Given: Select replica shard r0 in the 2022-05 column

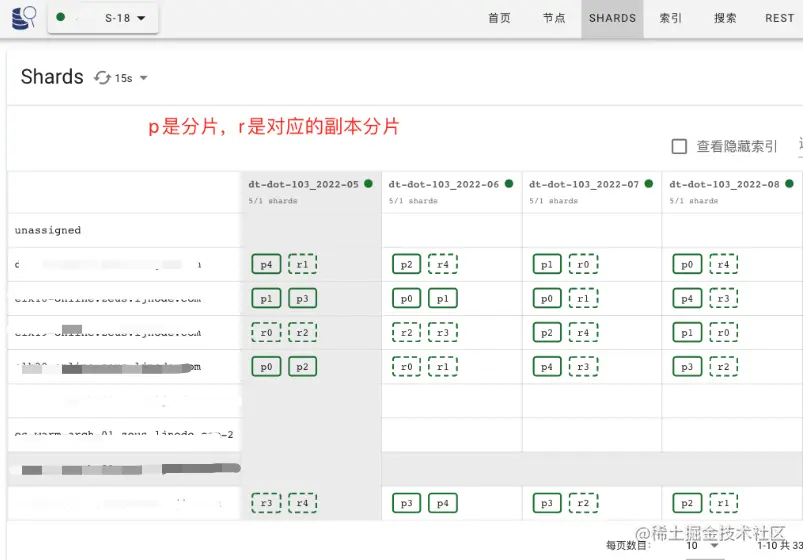Looking at the screenshot, I should pyautogui.click(x=266, y=333).
